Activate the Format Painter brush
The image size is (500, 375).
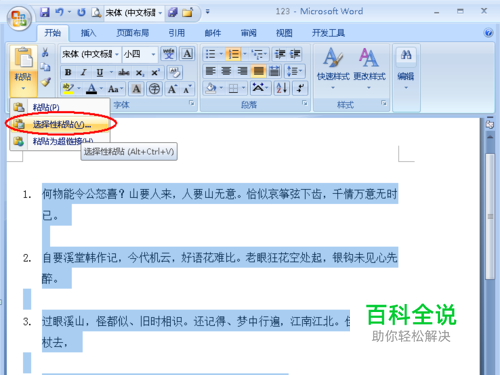point(45,82)
